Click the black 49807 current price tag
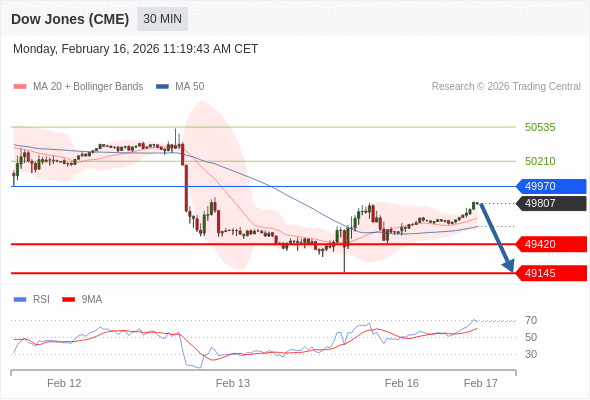Viewport: 590px width, 400px height. coord(551,204)
